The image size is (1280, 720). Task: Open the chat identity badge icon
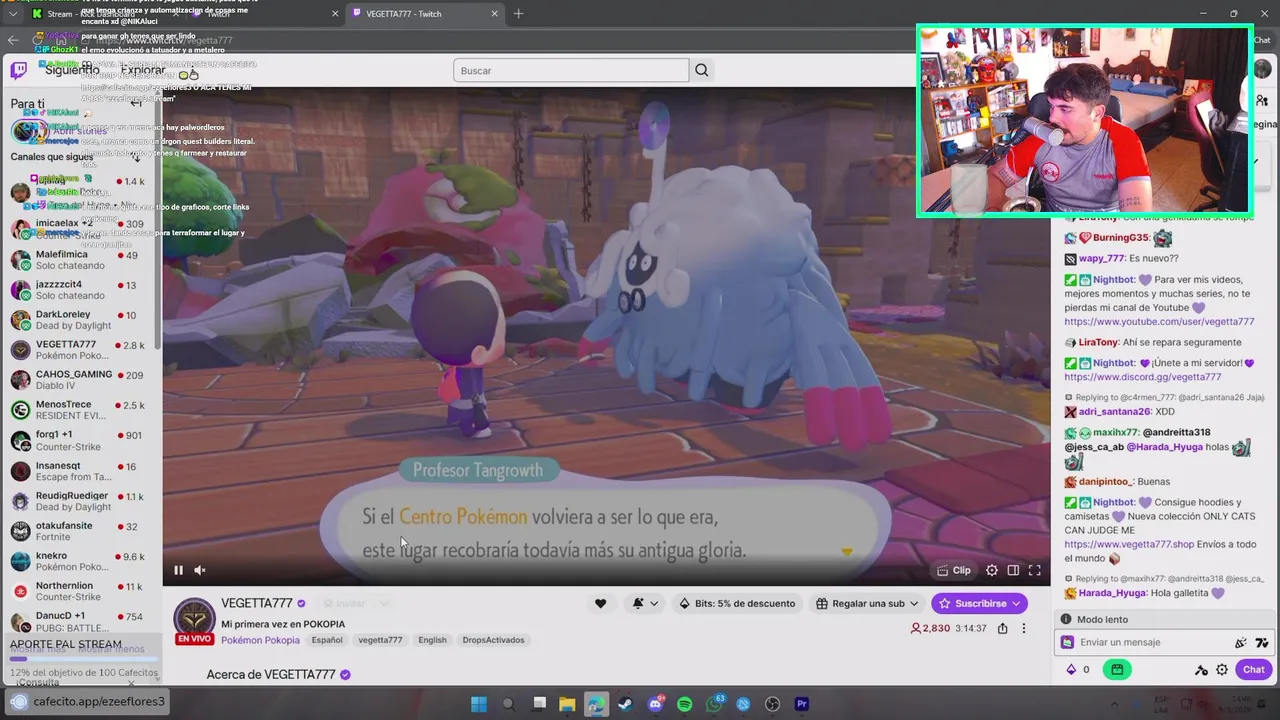1068,643
